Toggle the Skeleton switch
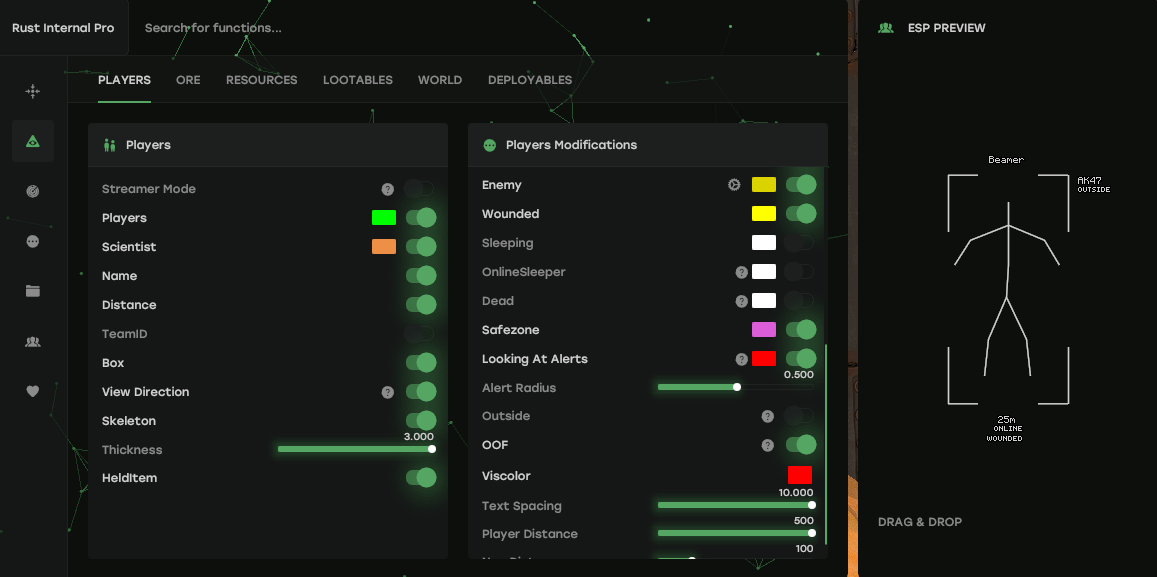Viewport: 1157px width, 577px height. 421,421
